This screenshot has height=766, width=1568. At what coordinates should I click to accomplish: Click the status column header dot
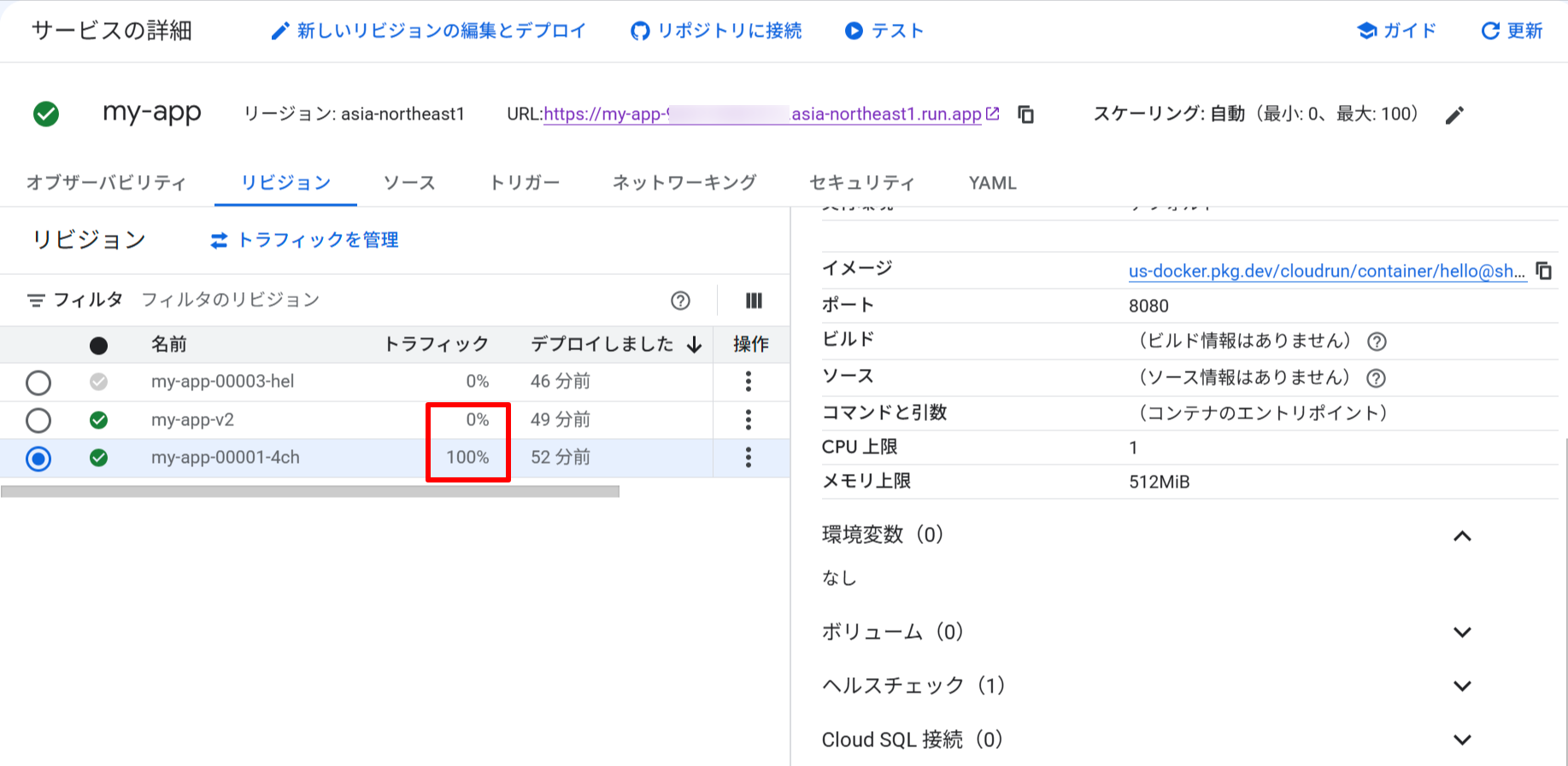[99, 345]
